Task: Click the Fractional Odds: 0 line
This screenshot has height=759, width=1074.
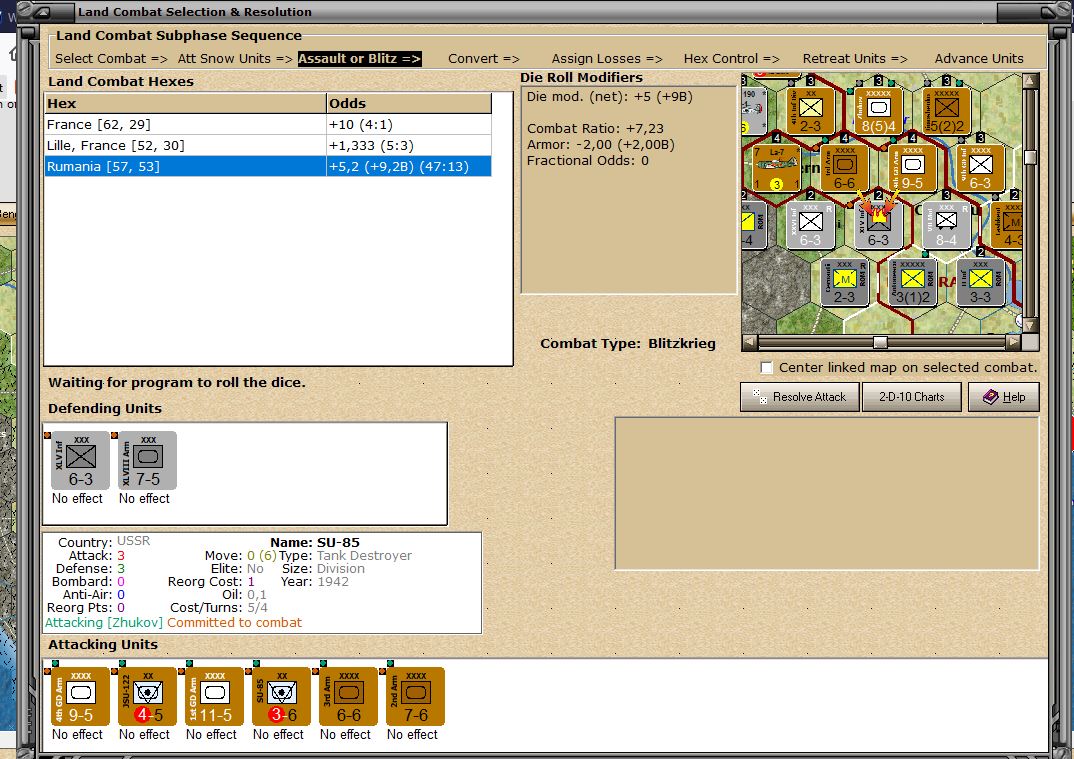Action: click(588, 161)
